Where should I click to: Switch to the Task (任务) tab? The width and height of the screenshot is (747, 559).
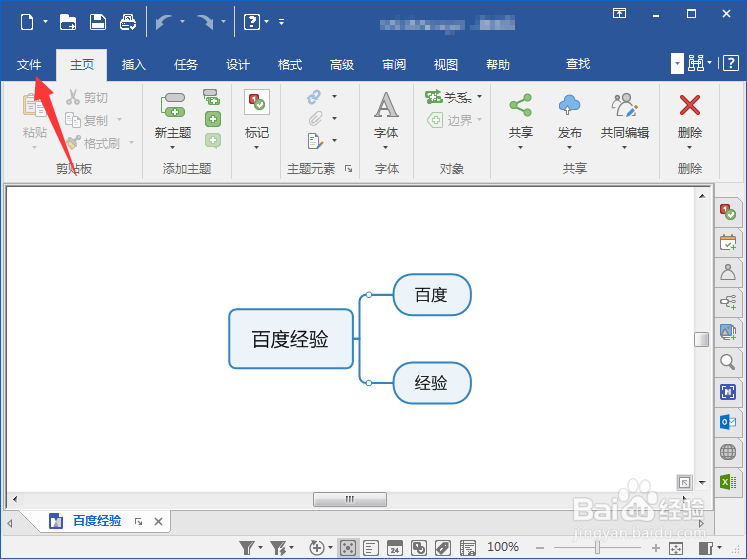coord(185,64)
